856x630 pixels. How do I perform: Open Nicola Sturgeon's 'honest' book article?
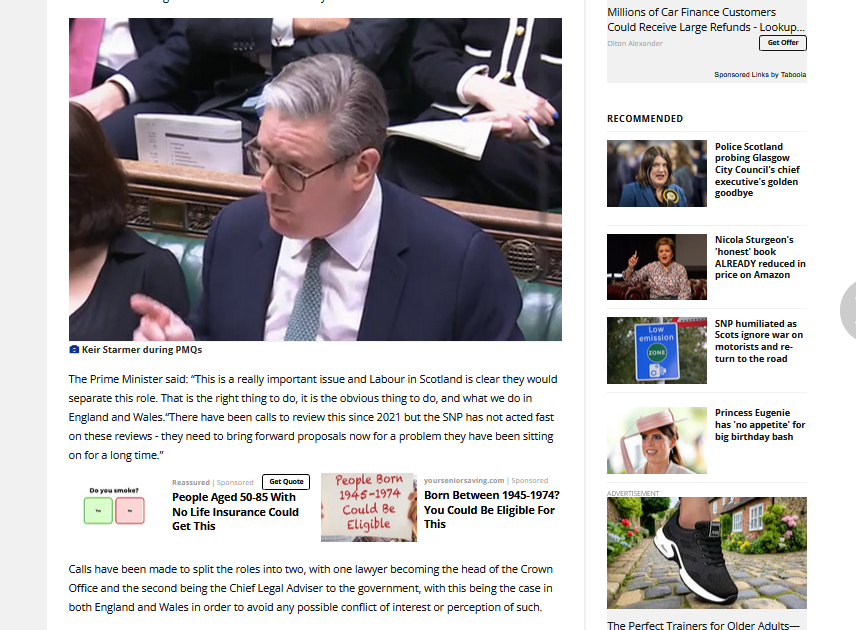click(760, 257)
